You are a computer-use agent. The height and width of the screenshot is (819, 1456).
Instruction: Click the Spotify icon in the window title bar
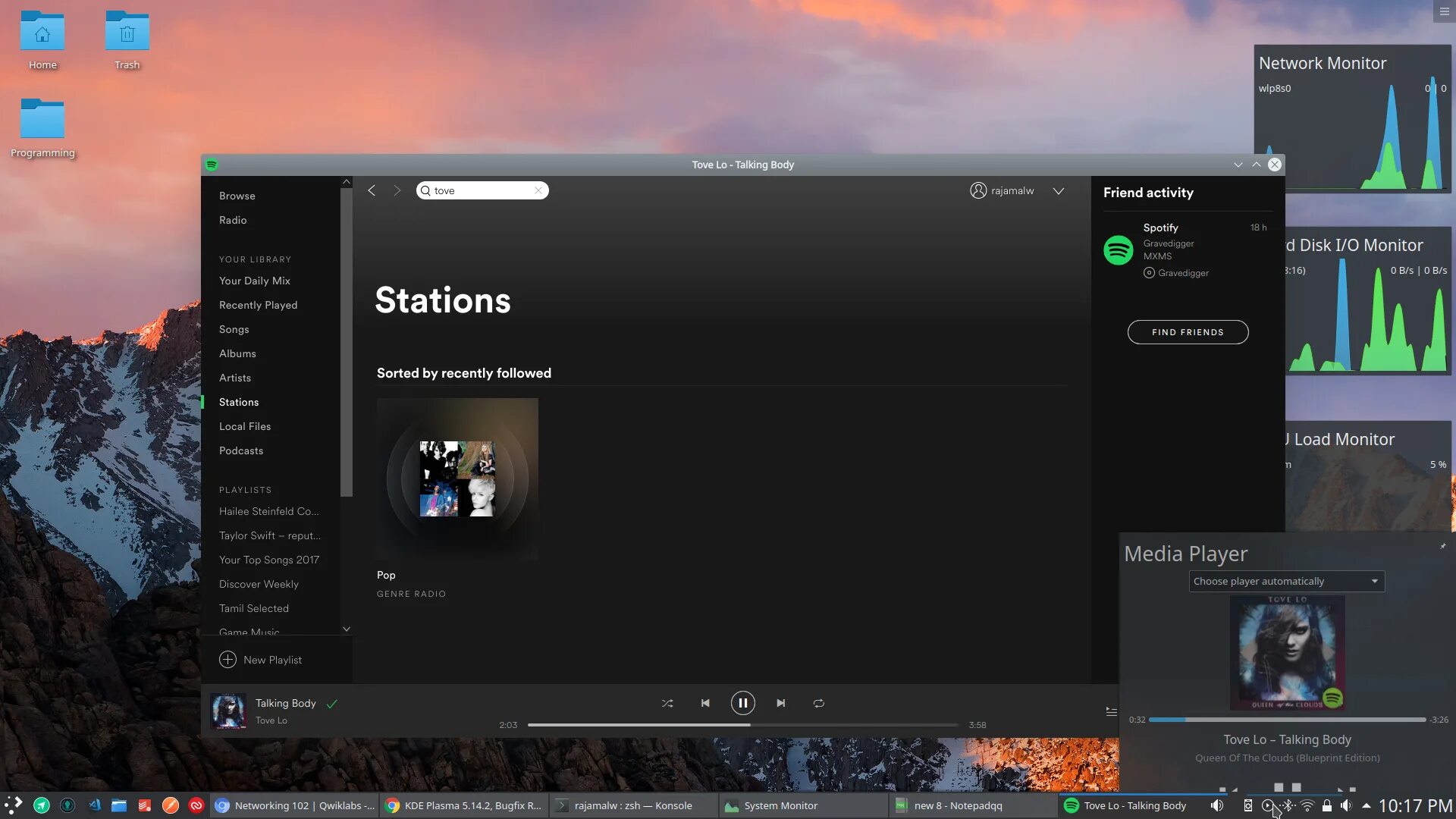[212, 165]
